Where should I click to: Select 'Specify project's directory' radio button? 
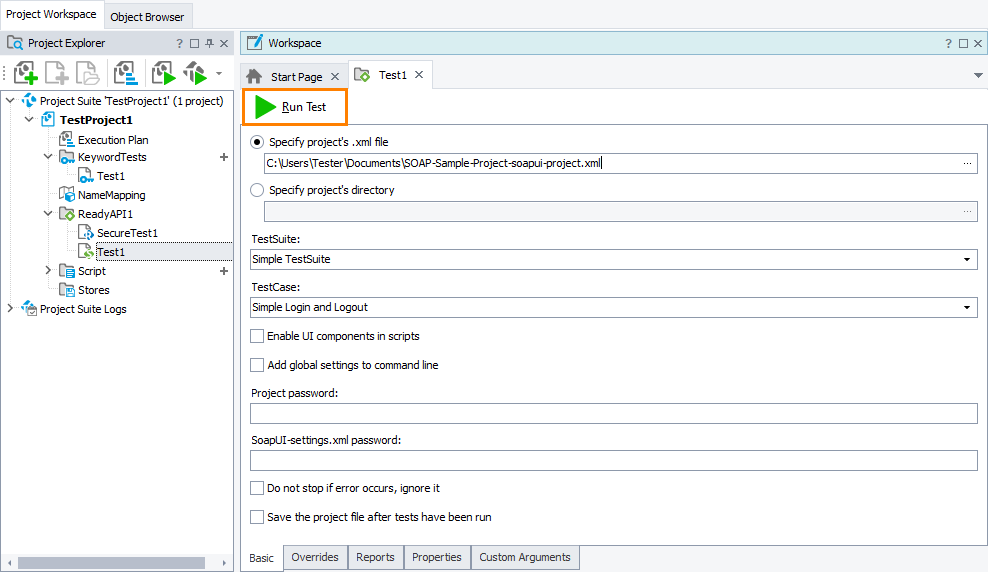point(257,190)
